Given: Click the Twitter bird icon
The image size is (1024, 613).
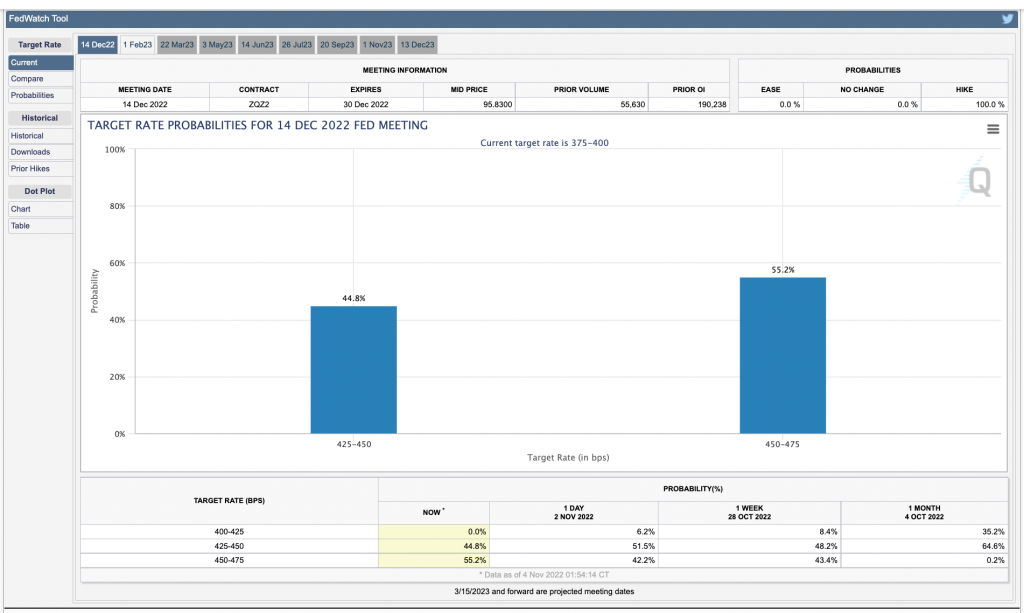Looking at the screenshot, I should click(1008, 18).
